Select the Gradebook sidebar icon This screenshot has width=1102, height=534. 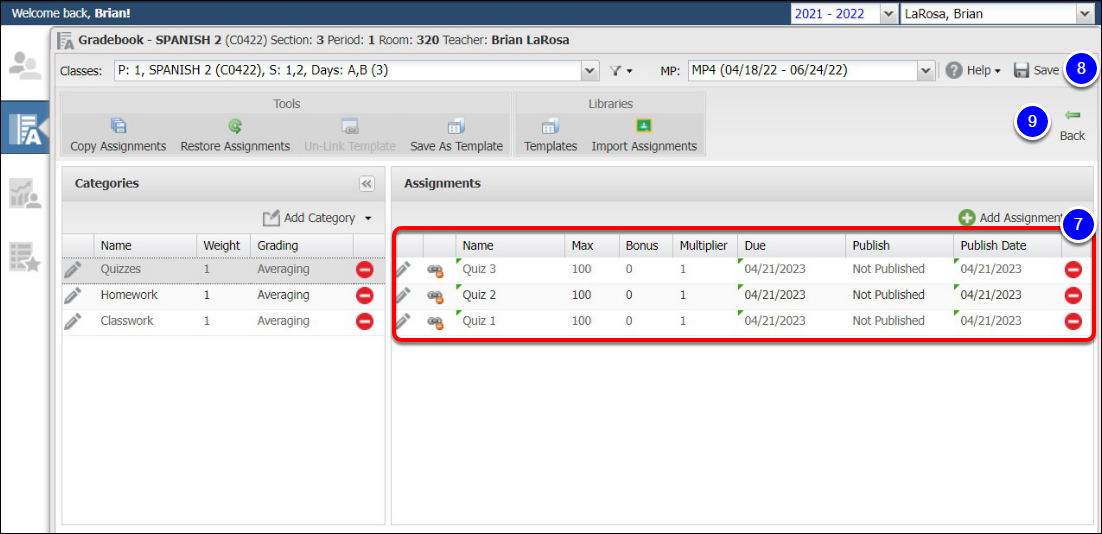[25, 129]
